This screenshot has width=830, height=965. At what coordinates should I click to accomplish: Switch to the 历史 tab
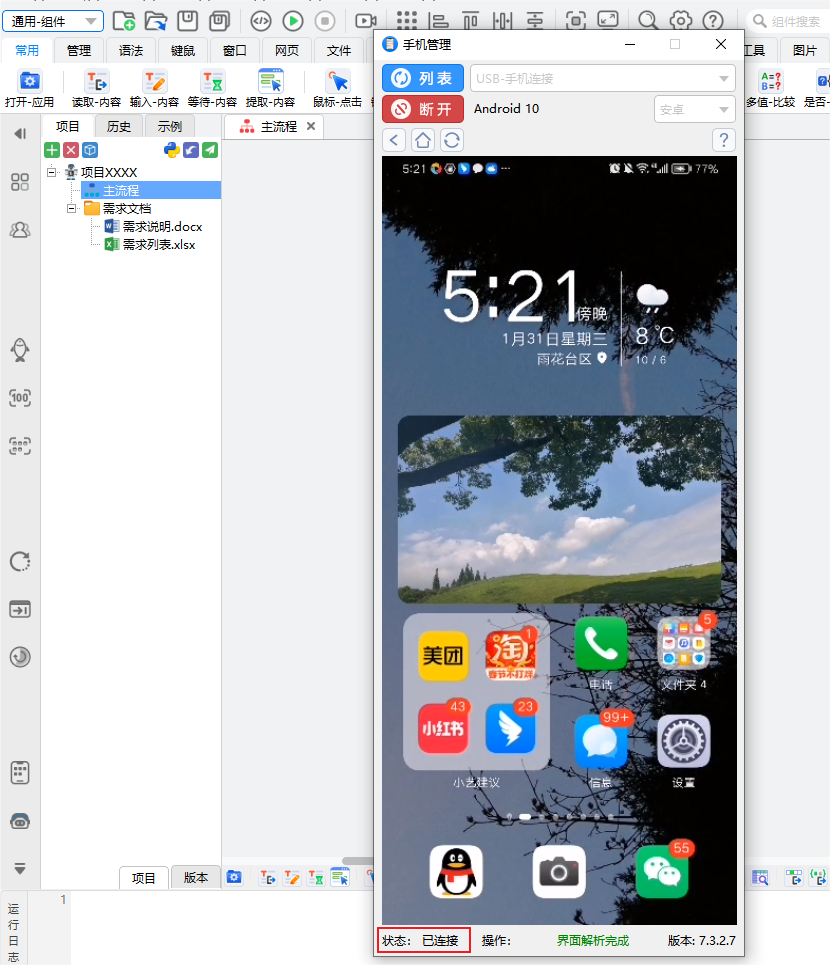coord(119,126)
